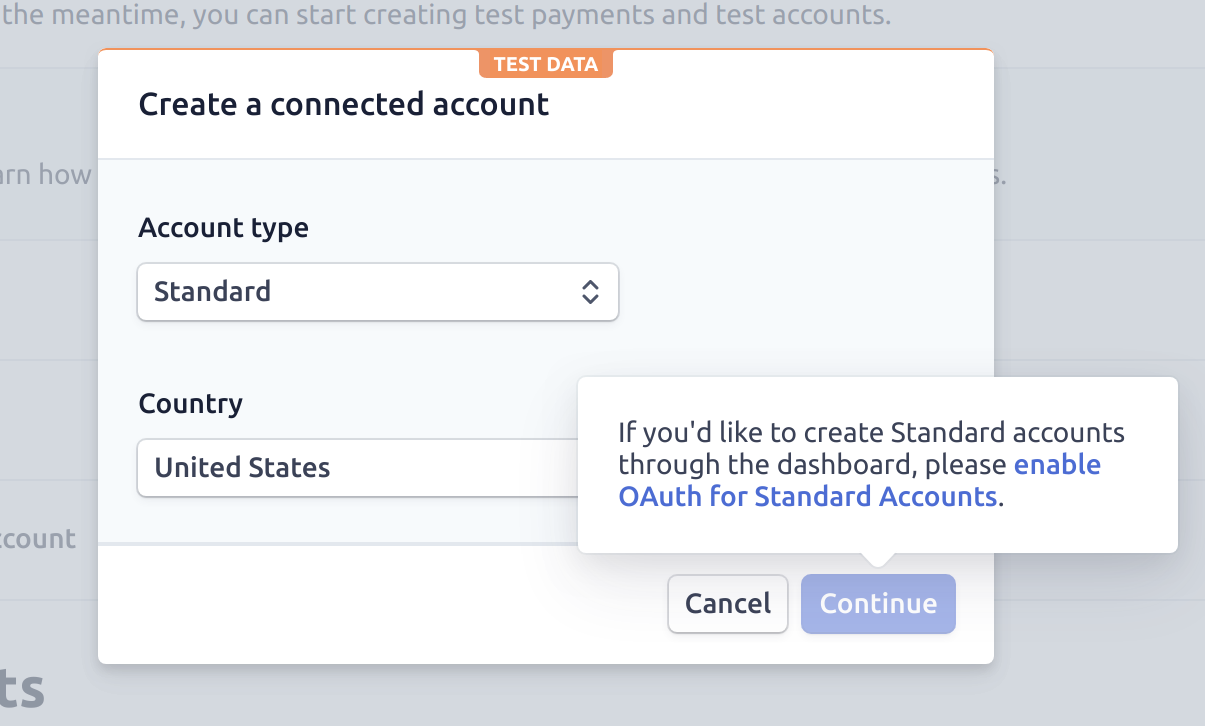Screen dimensions: 1205x726
Task: Open the Country dropdown showing United States
Action: [358, 467]
